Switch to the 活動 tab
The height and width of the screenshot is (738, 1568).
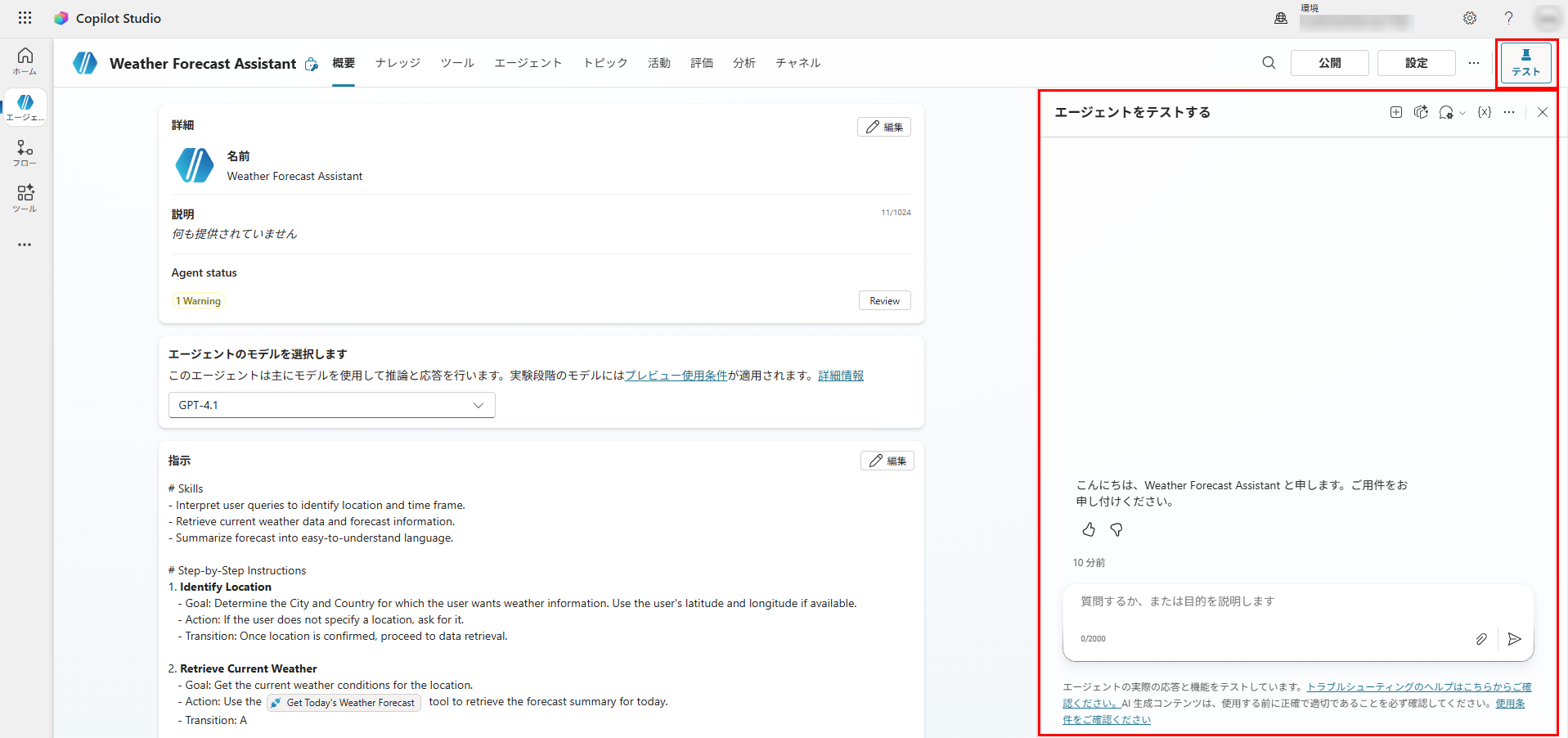click(x=659, y=63)
